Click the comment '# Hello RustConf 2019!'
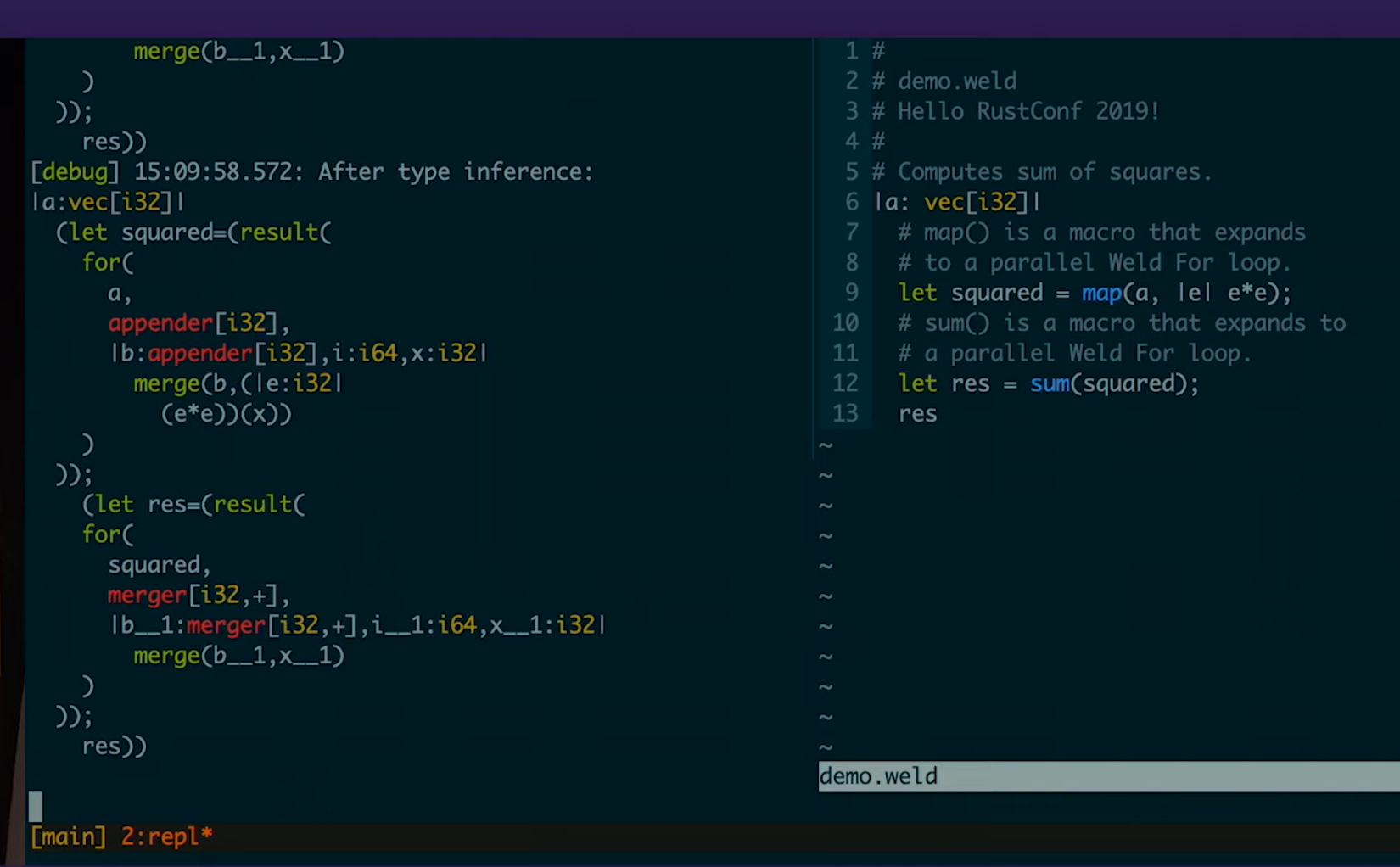 [x=1016, y=111]
